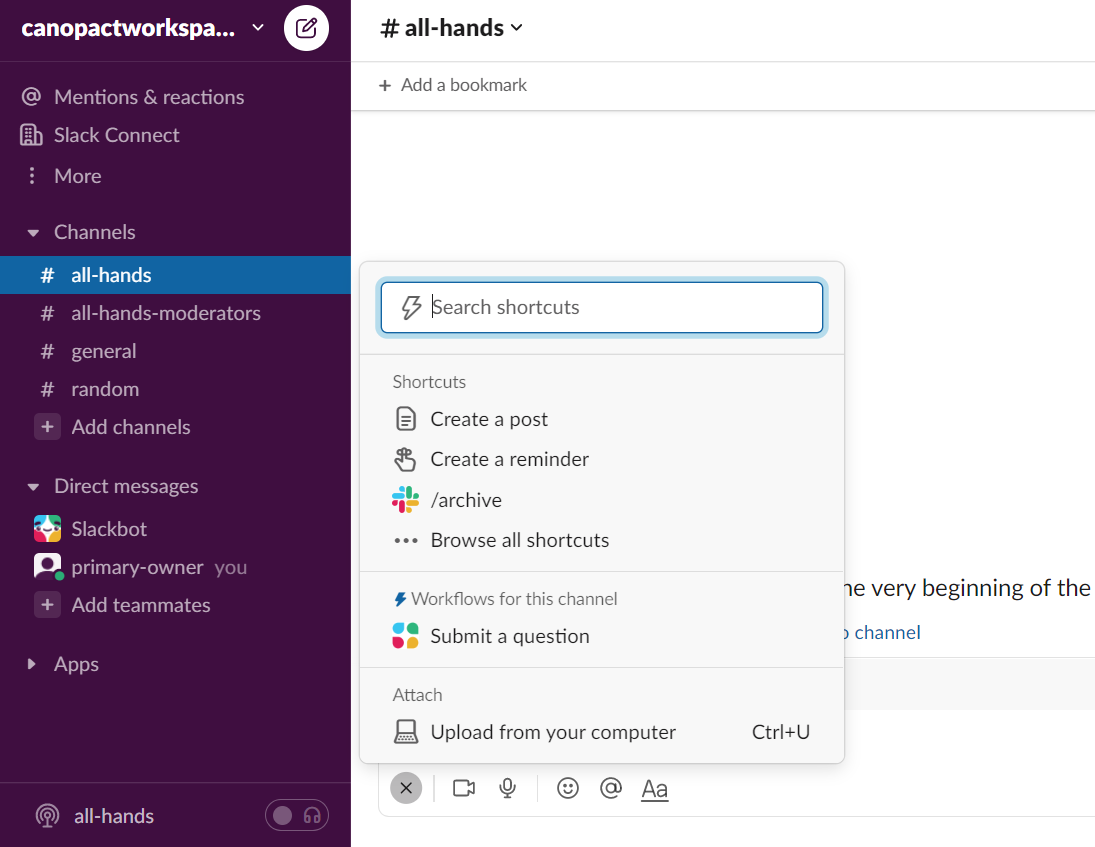Focus the Search shortcuts field
The height and width of the screenshot is (847, 1095).
[602, 307]
